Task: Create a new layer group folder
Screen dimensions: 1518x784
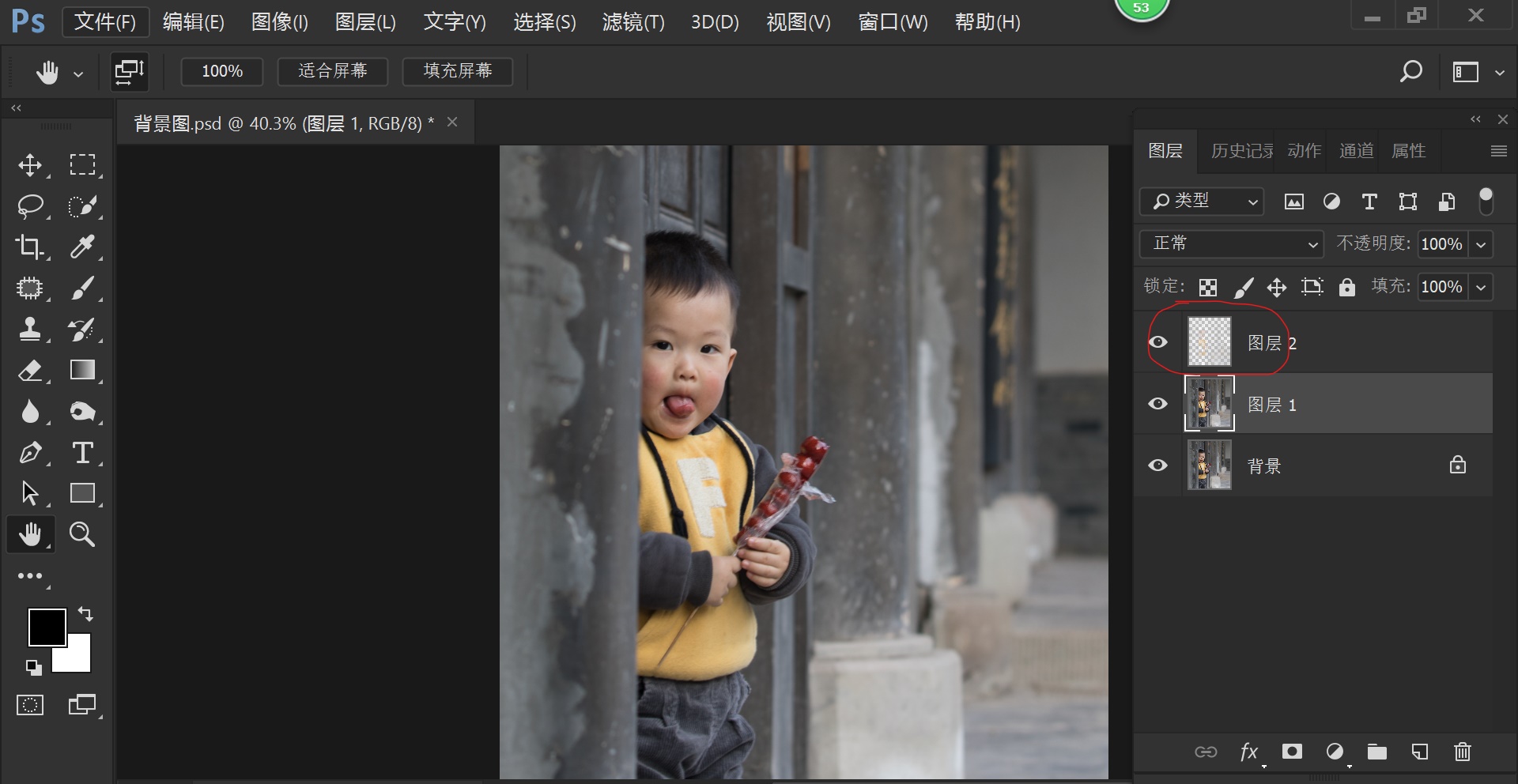Action: (1376, 752)
